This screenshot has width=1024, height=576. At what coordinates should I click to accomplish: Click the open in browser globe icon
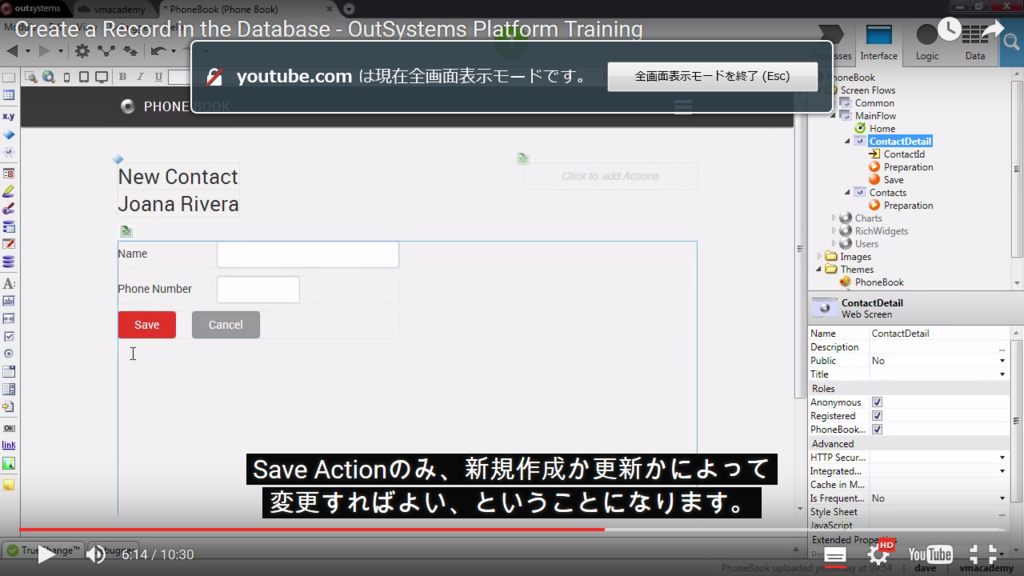pyautogui.click(x=48, y=77)
